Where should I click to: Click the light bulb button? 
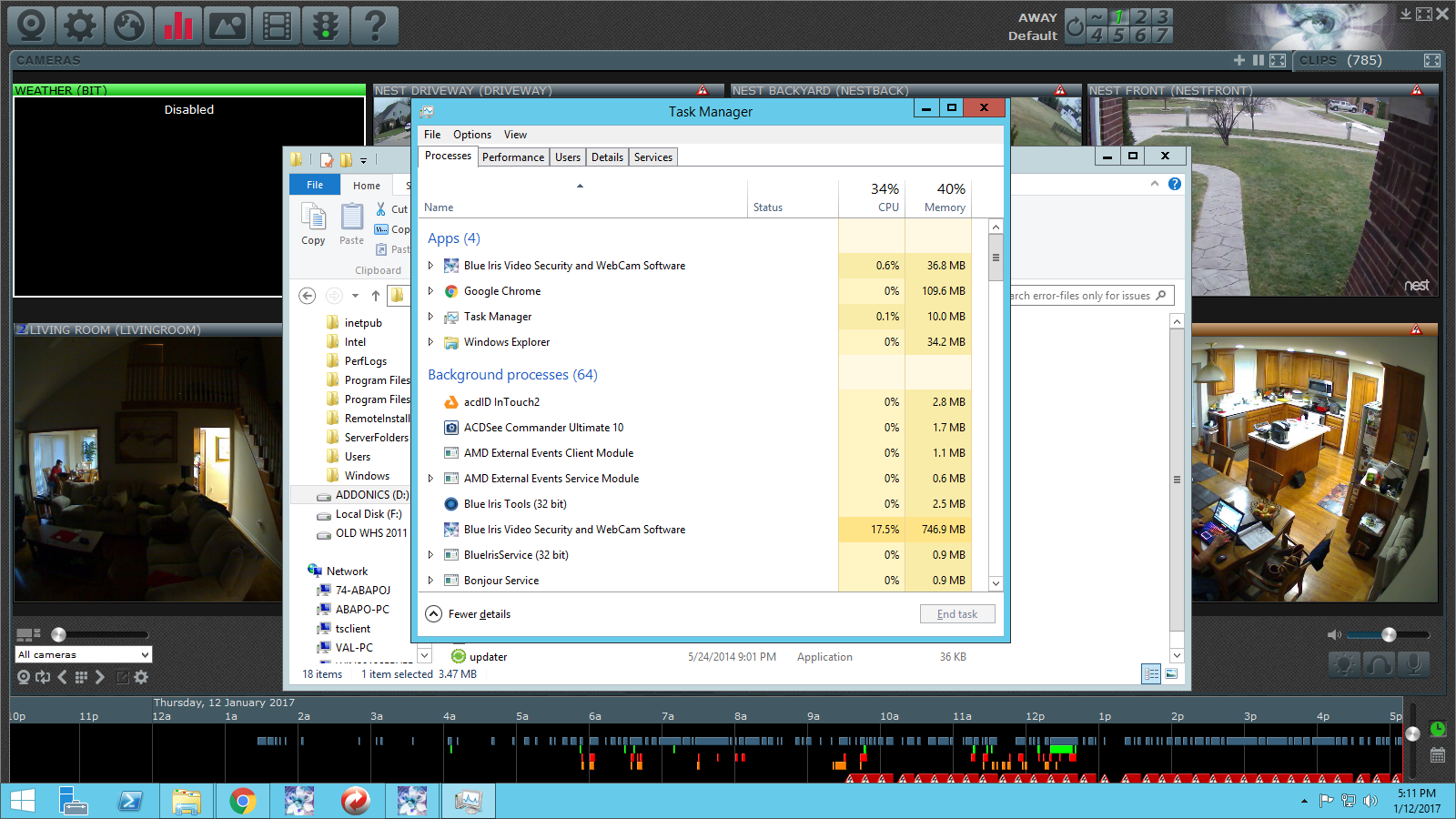[1344, 664]
